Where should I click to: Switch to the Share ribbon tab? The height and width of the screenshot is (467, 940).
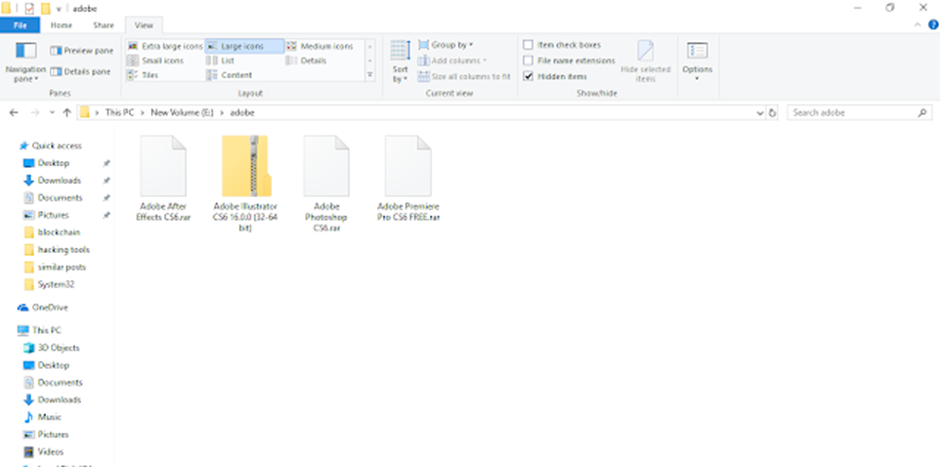pos(103,25)
